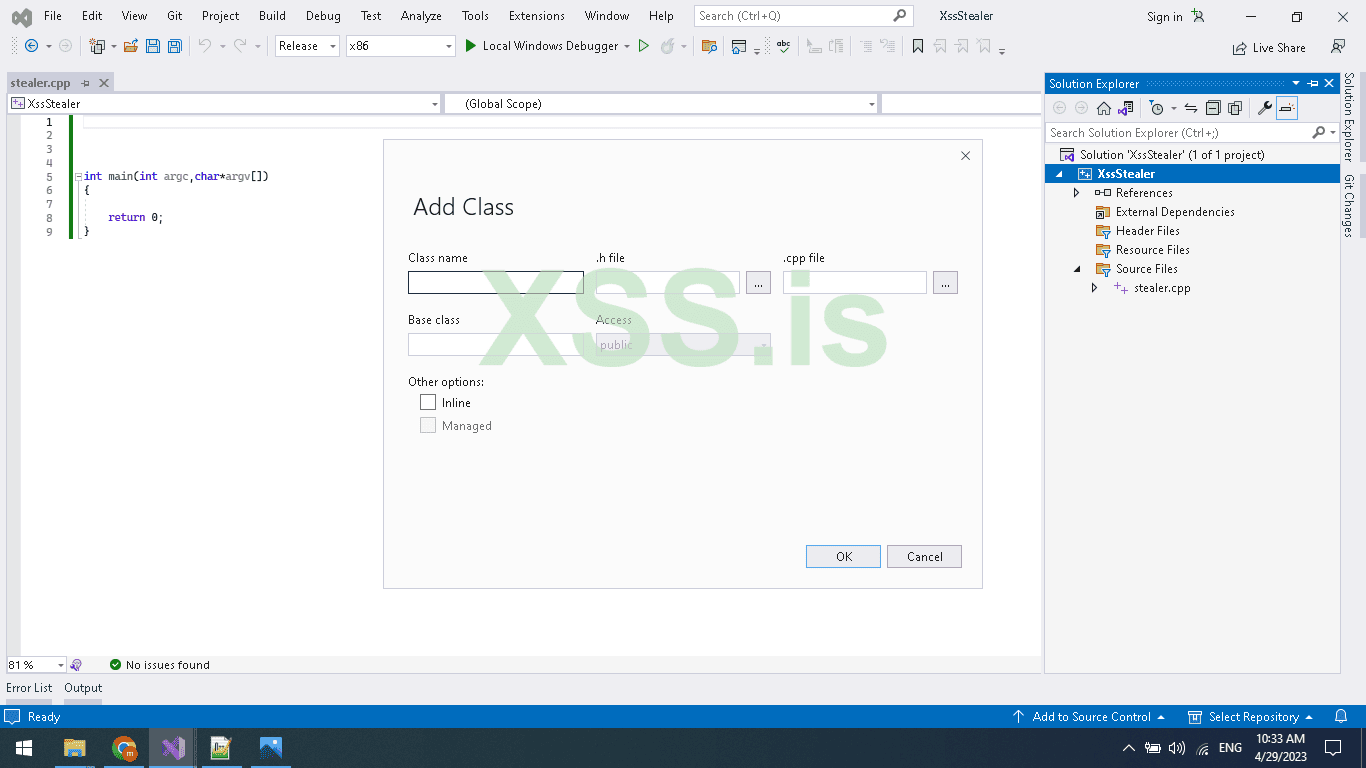Collapse the Source Files folder
The height and width of the screenshot is (768, 1366).
click(1077, 269)
